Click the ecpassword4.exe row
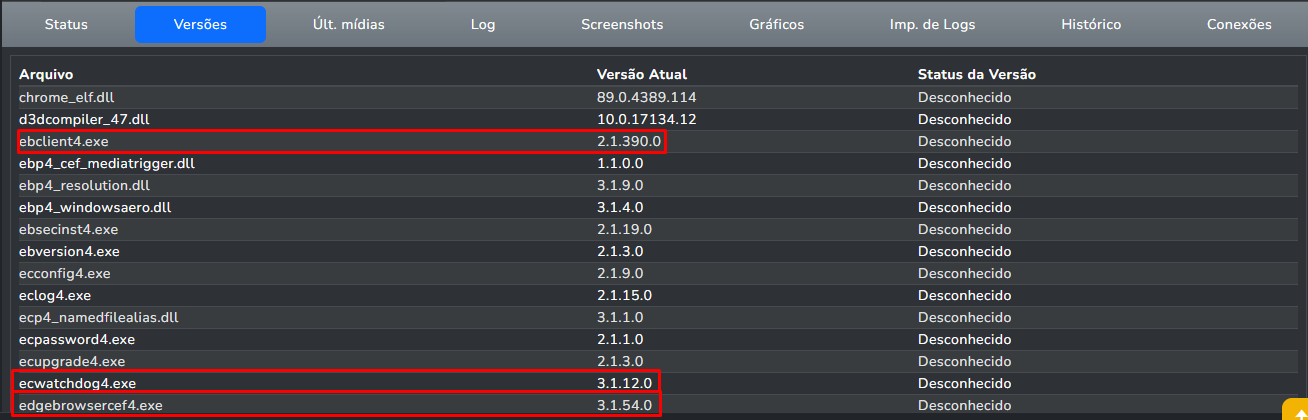The height and width of the screenshot is (420, 1308). tap(76, 339)
